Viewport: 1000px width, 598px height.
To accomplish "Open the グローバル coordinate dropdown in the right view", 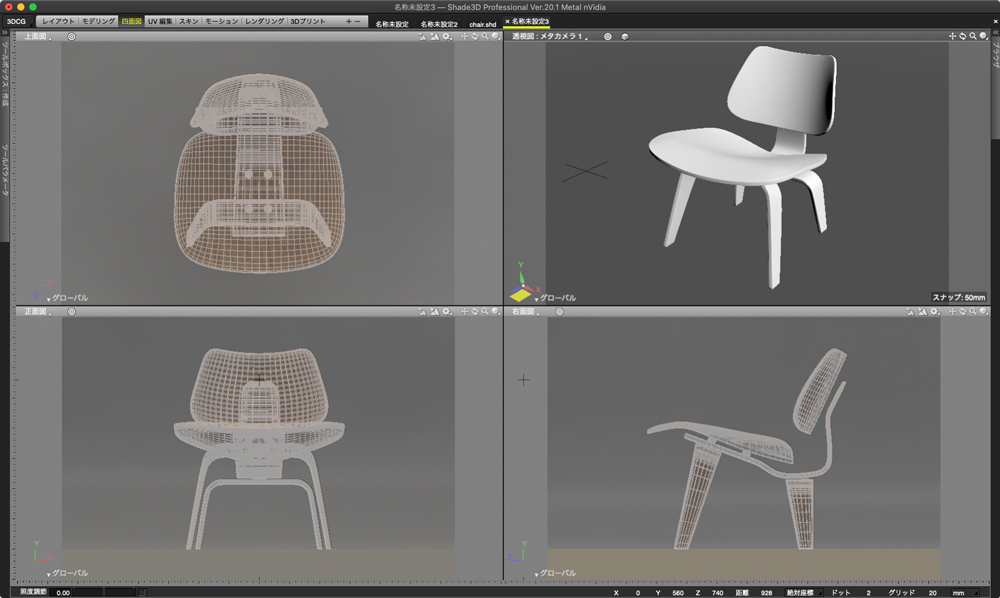I will tap(555, 573).
